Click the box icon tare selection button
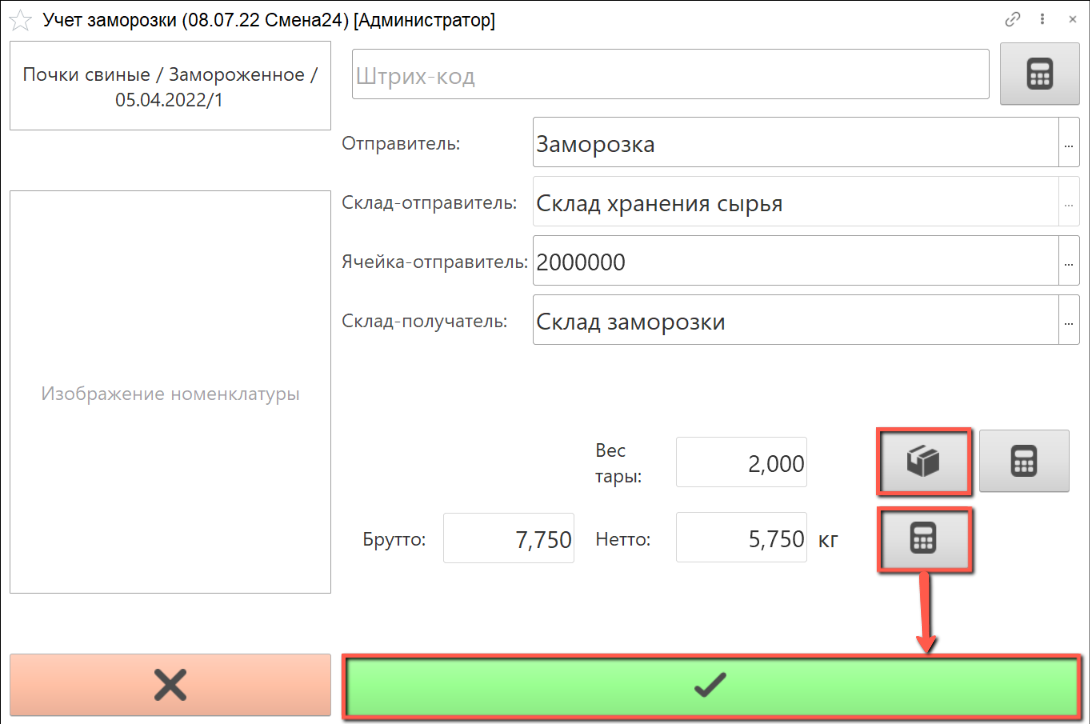 click(924, 461)
